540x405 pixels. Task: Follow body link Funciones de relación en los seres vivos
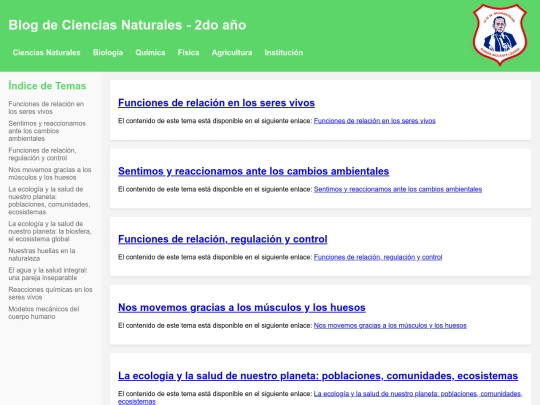[374, 121]
